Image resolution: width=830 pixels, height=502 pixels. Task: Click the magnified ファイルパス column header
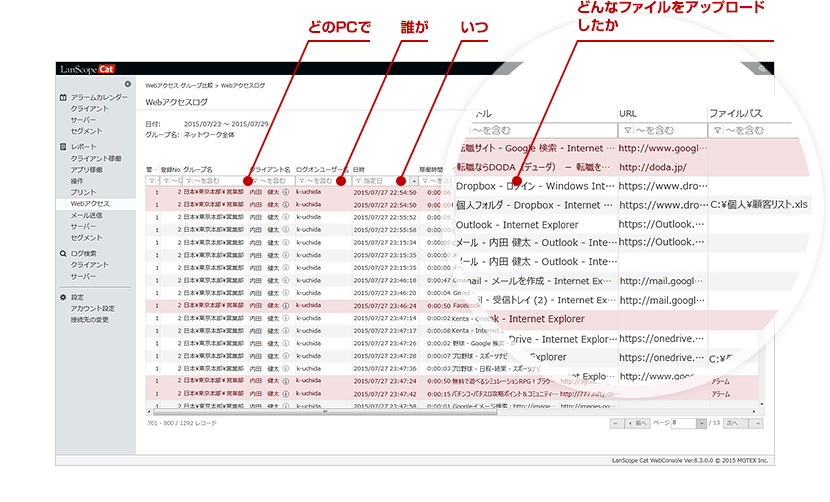735,113
